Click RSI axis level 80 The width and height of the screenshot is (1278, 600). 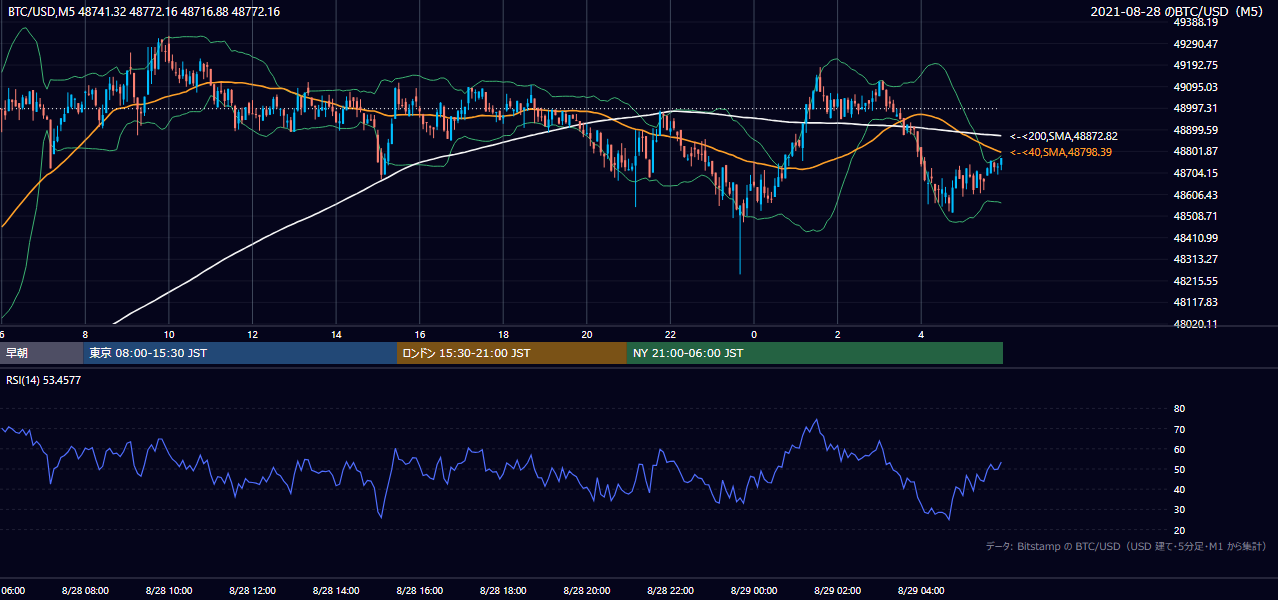click(1179, 409)
